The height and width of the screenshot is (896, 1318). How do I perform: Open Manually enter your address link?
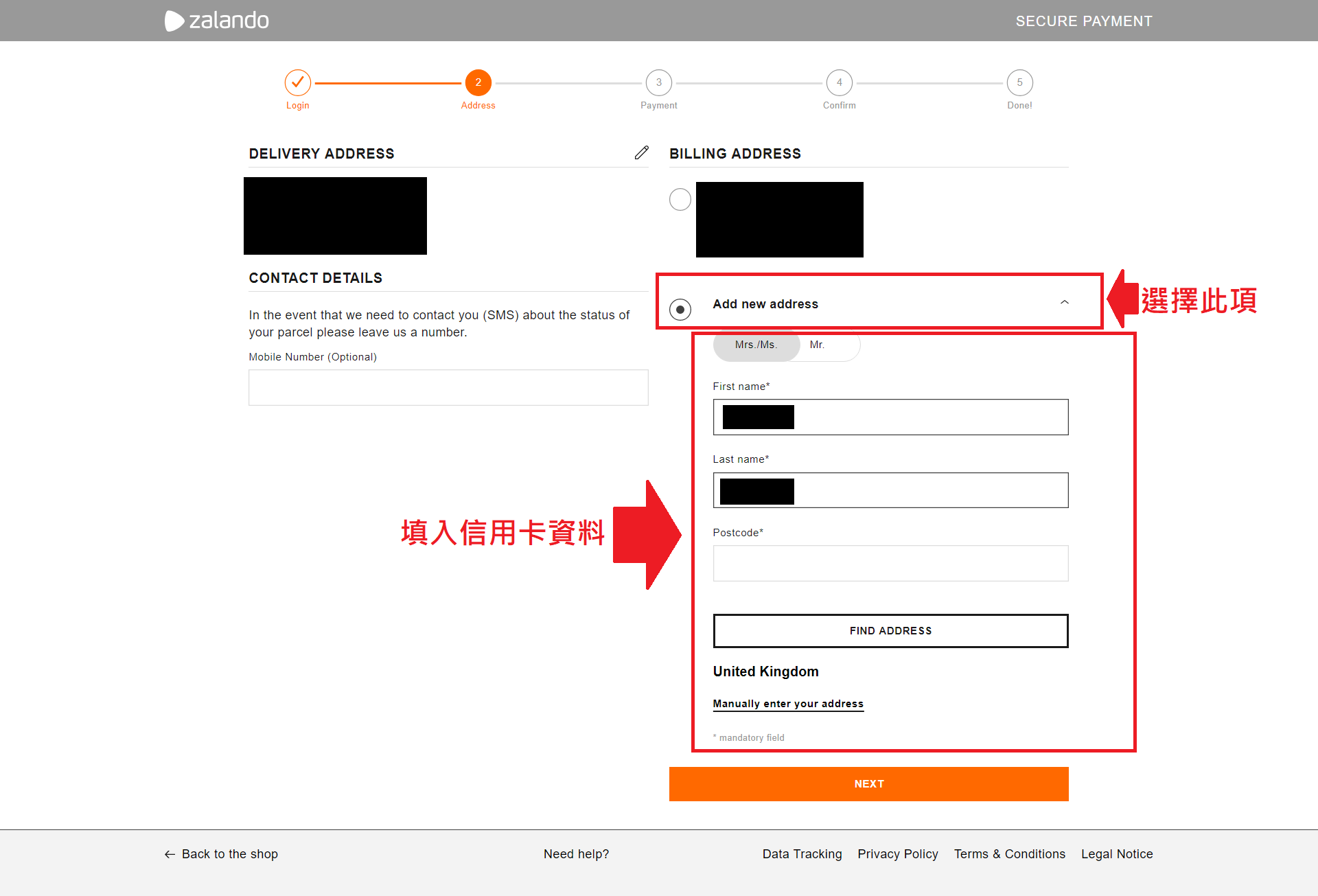[x=788, y=704]
